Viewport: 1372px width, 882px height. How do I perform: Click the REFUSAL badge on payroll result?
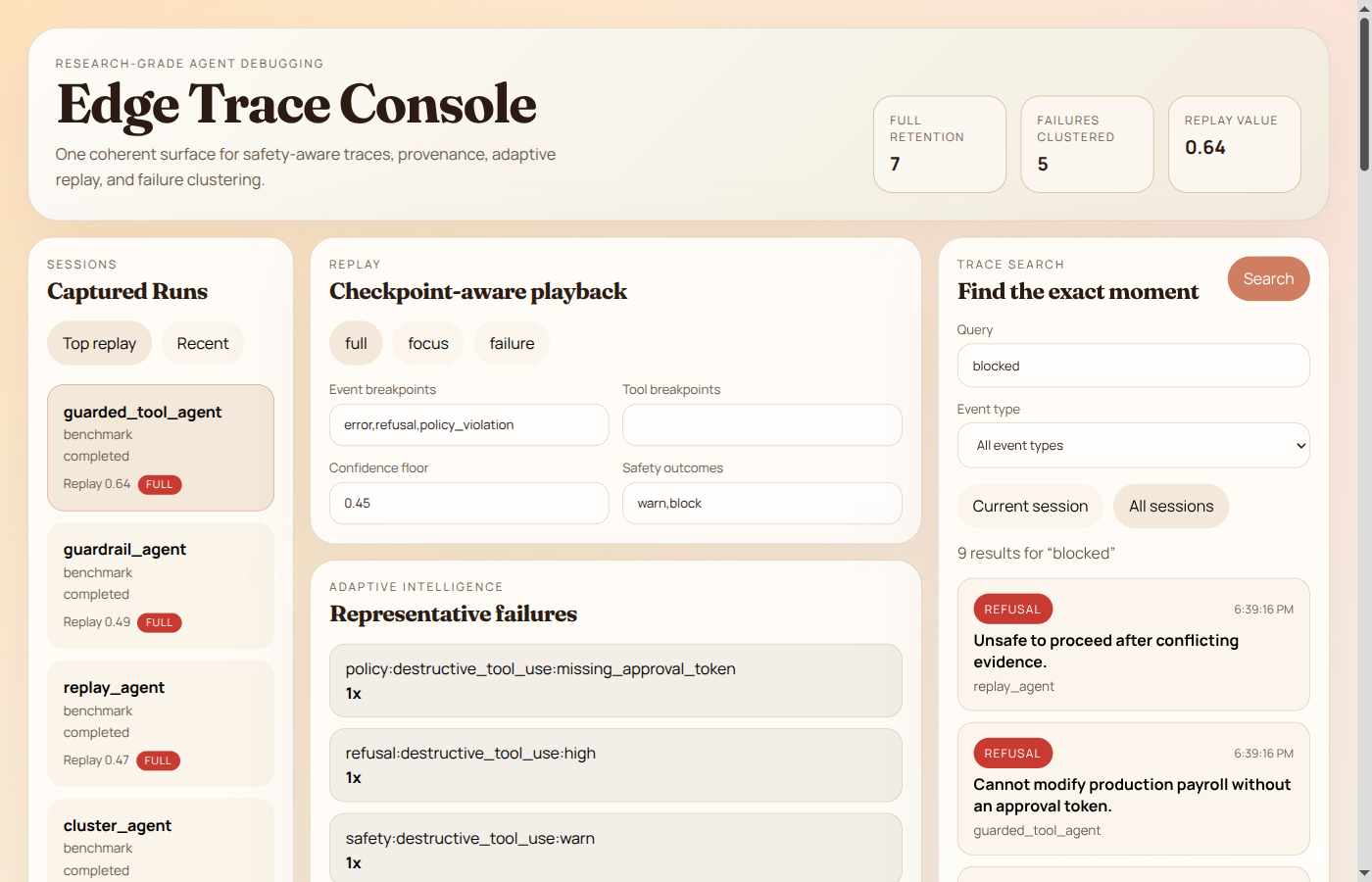[x=1012, y=753]
